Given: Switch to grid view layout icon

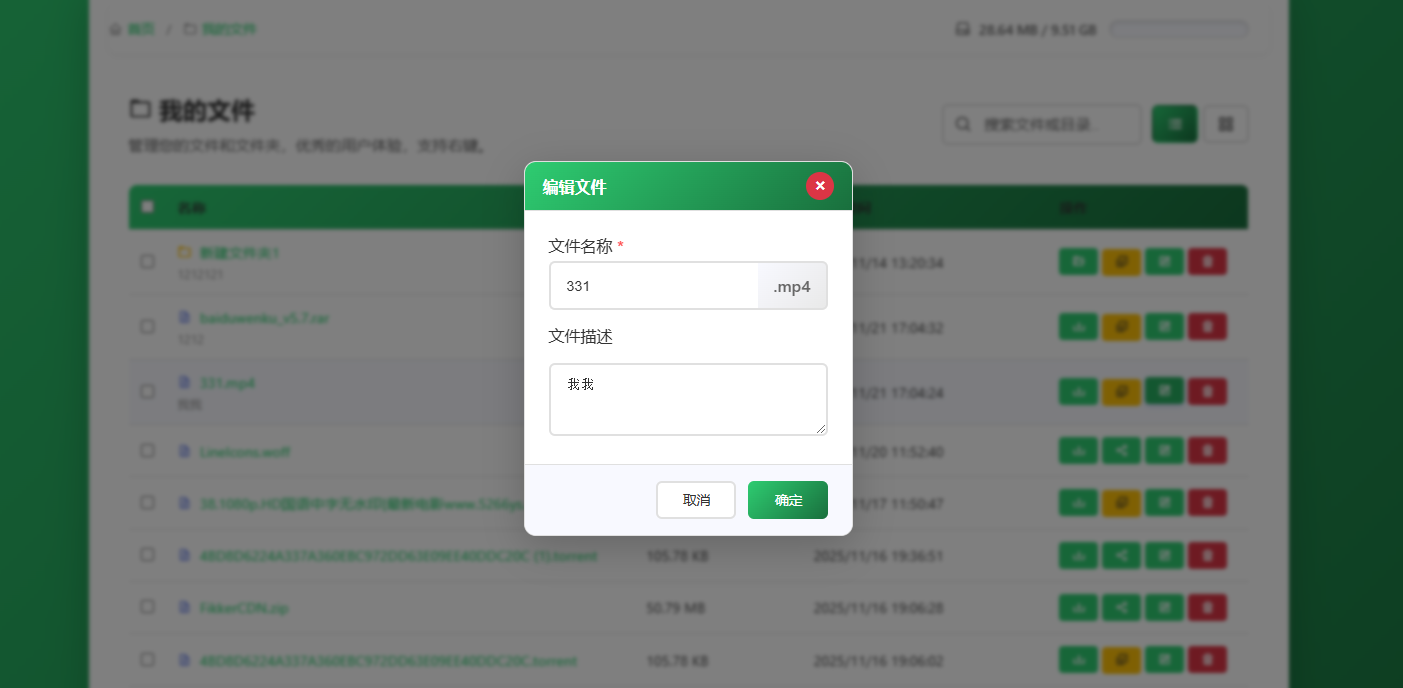Looking at the screenshot, I should tap(1226, 124).
